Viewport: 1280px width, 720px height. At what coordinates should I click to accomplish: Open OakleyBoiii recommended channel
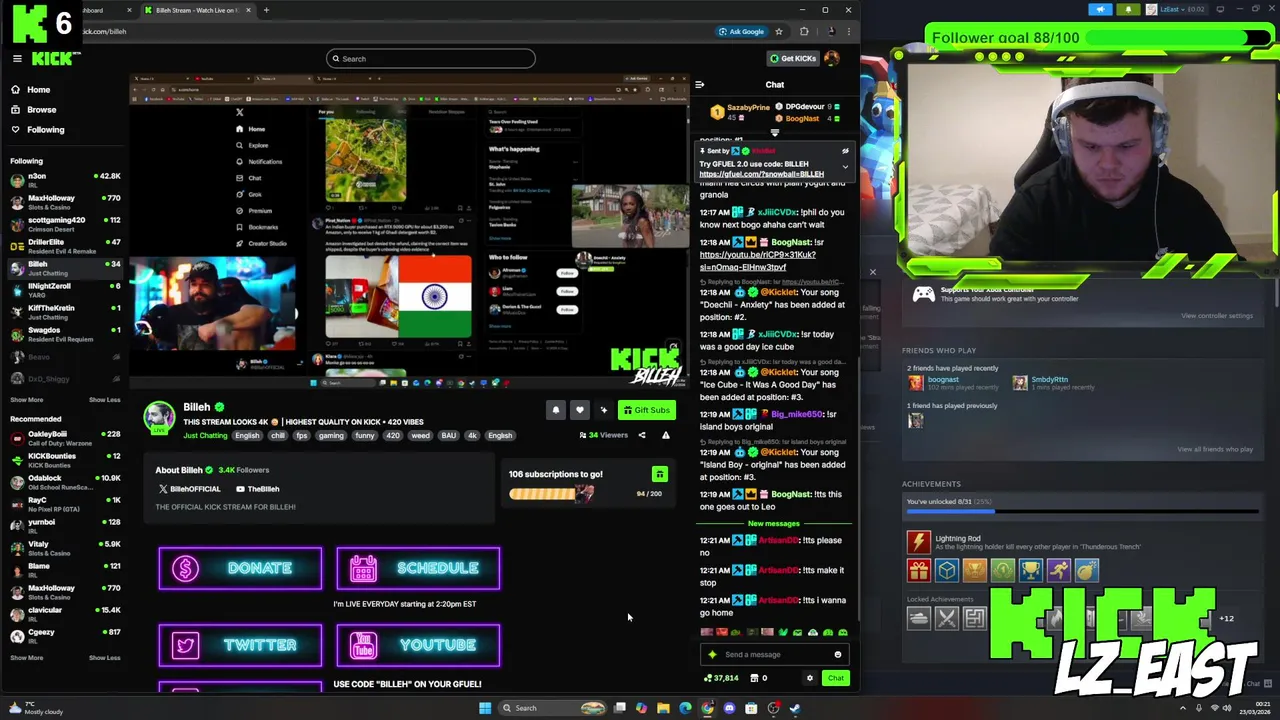65,438
